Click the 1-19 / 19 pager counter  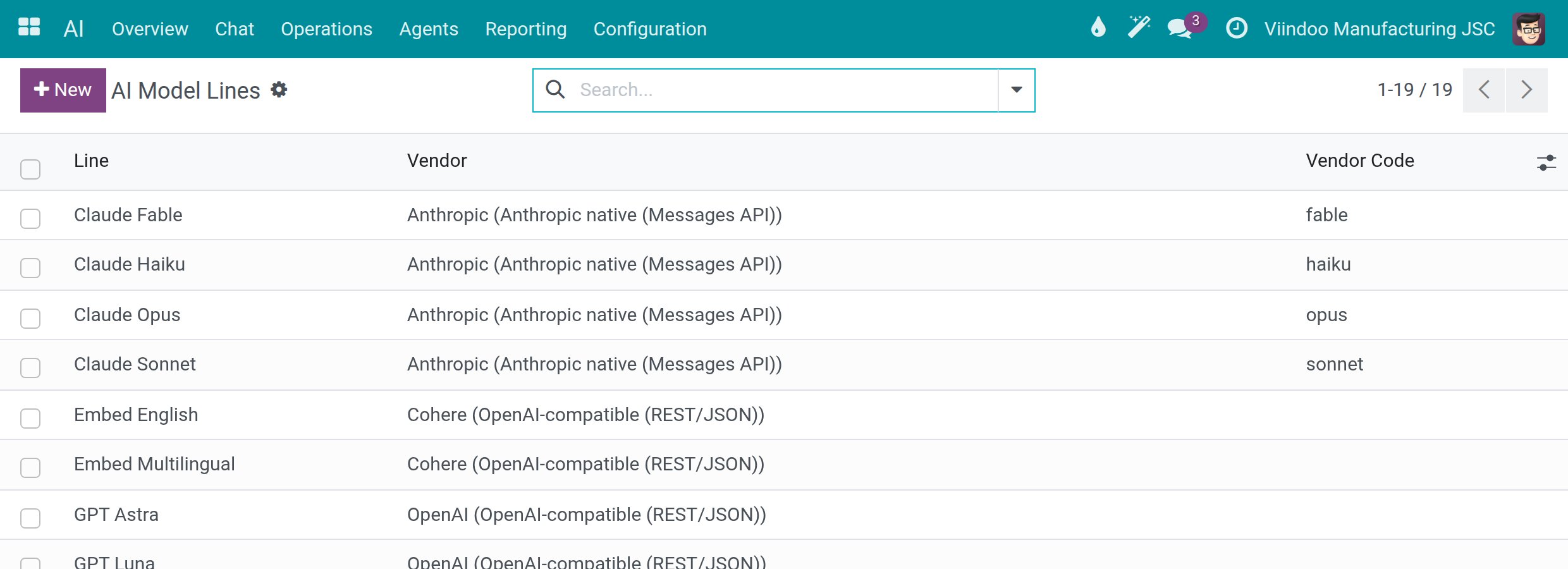point(1415,90)
